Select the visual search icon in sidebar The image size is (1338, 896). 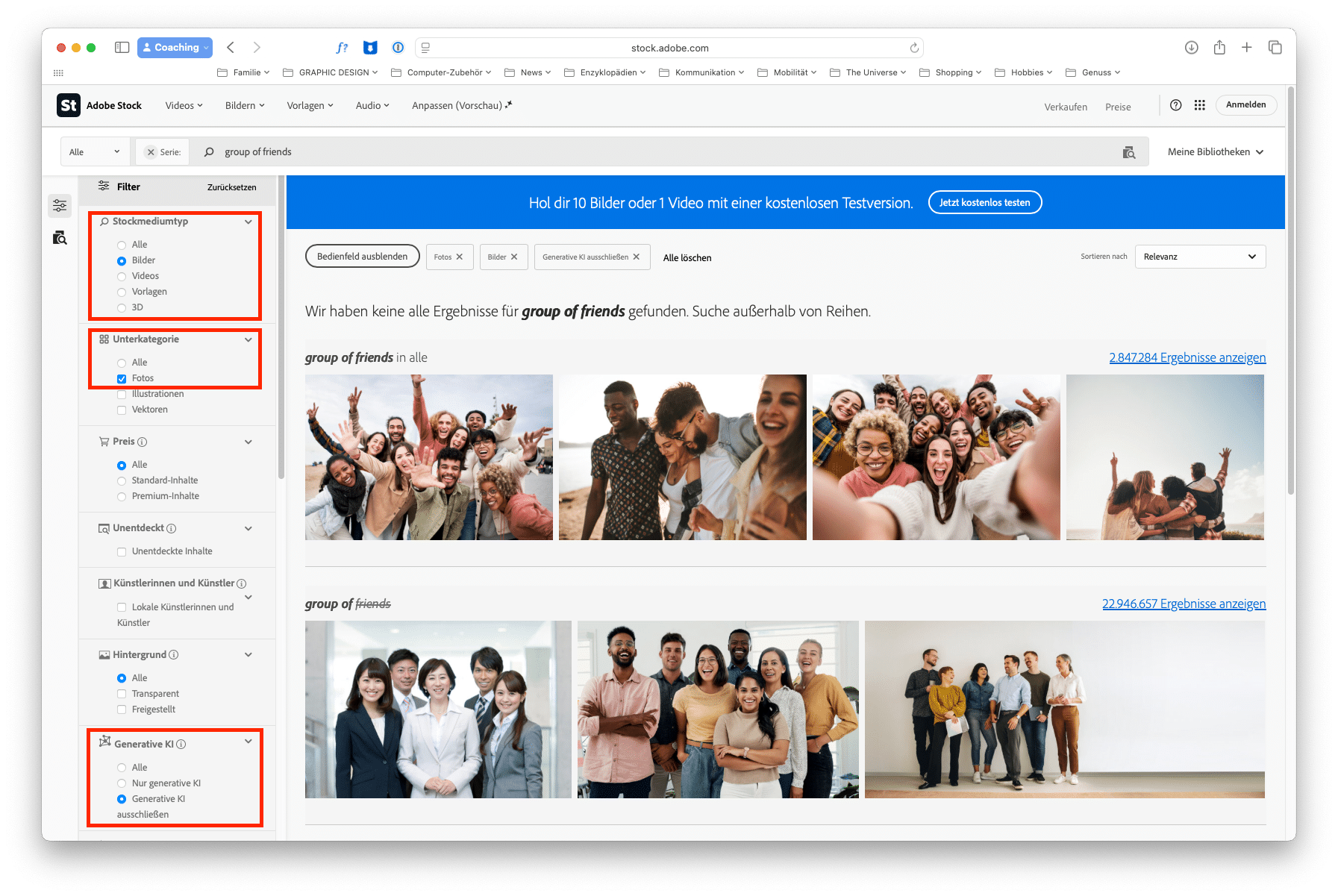[x=60, y=238]
